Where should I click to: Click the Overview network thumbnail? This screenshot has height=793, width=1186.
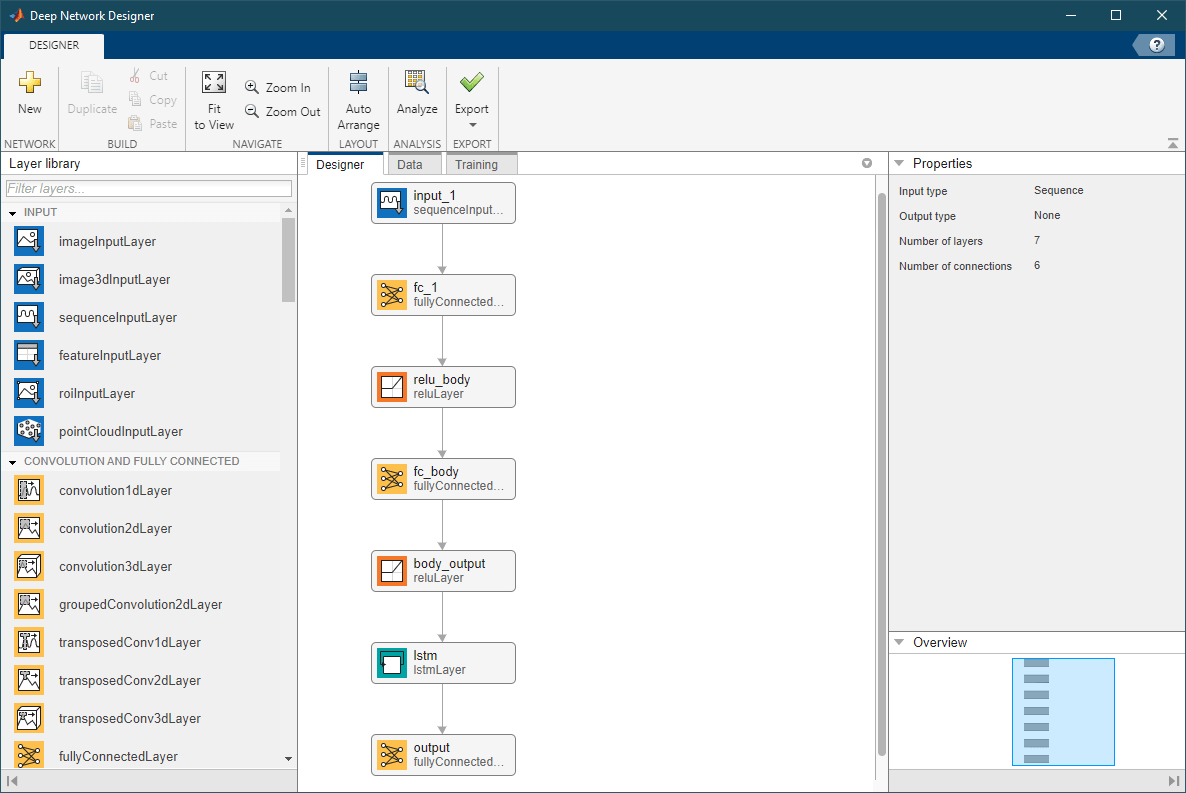pos(1063,712)
